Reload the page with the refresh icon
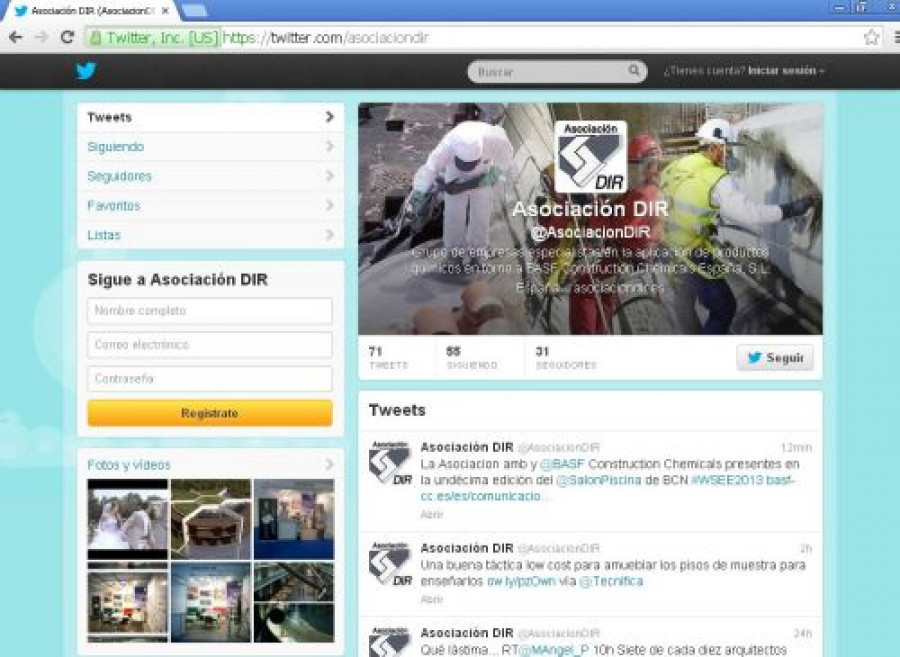Image resolution: width=900 pixels, height=657 pixels. 67,37
